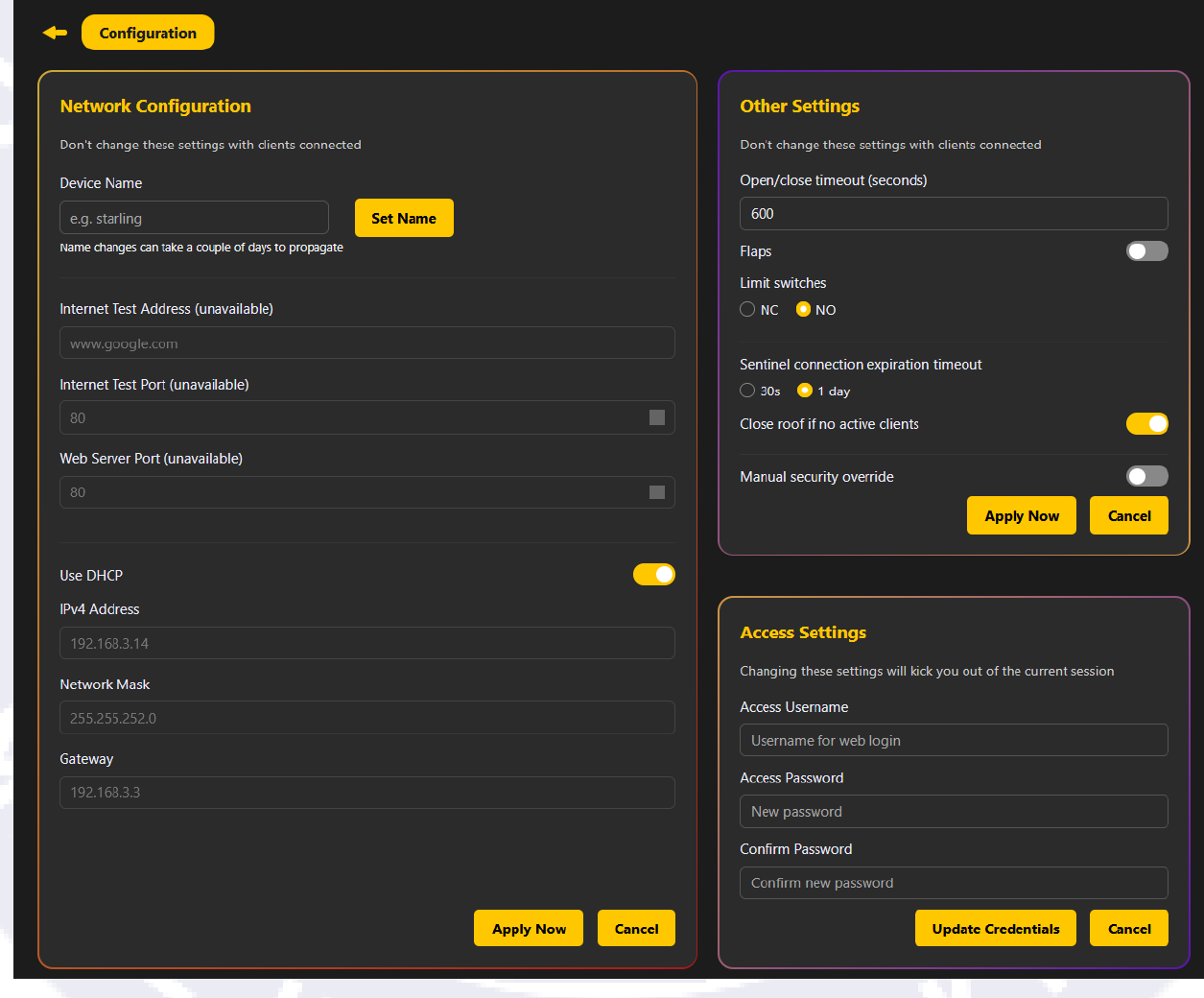Click the Set Name button
The width and height of the screenshot is (1204, 998).
[x=404, y=218]
